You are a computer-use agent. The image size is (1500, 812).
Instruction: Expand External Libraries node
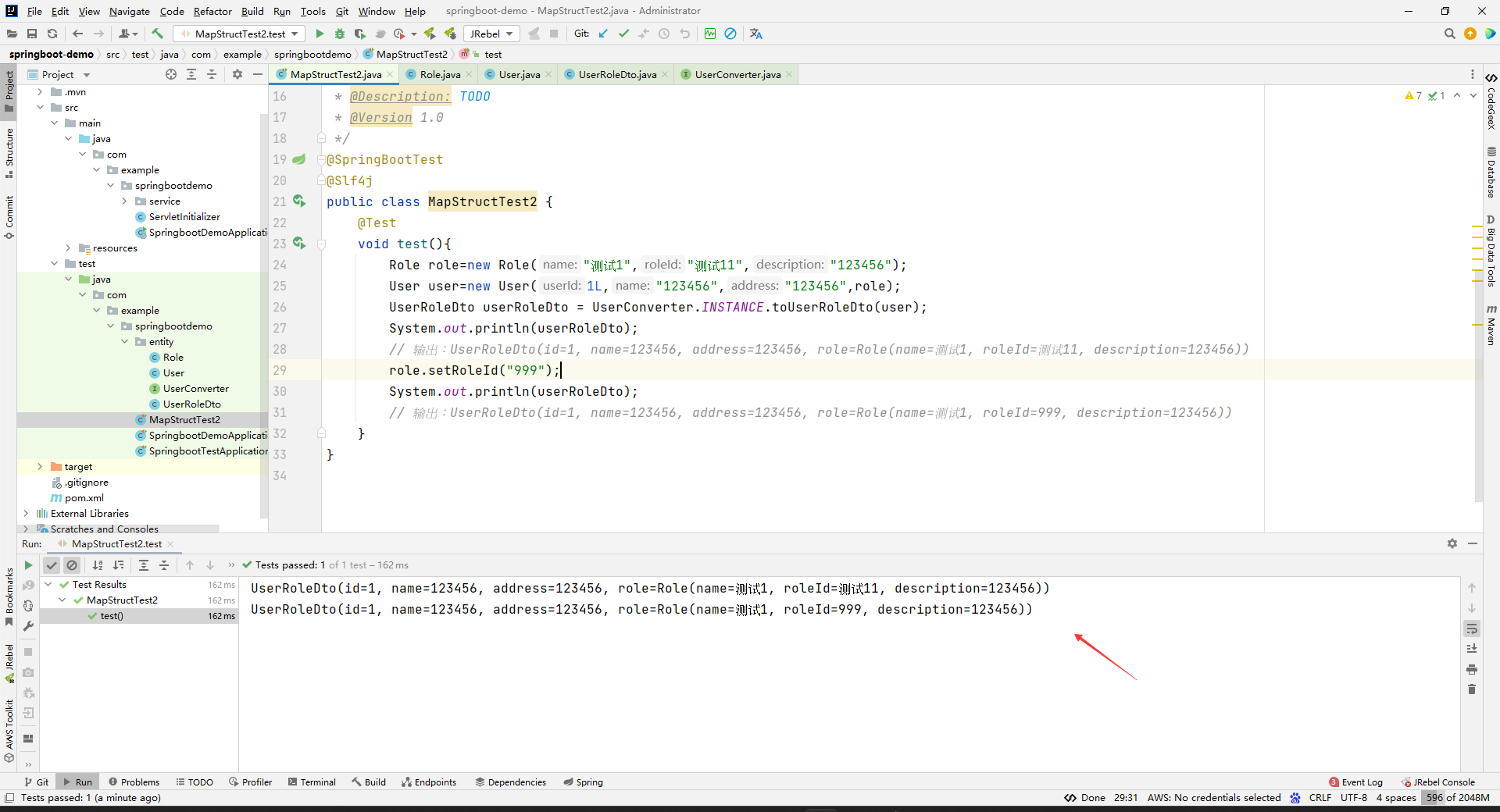[26, 514]
